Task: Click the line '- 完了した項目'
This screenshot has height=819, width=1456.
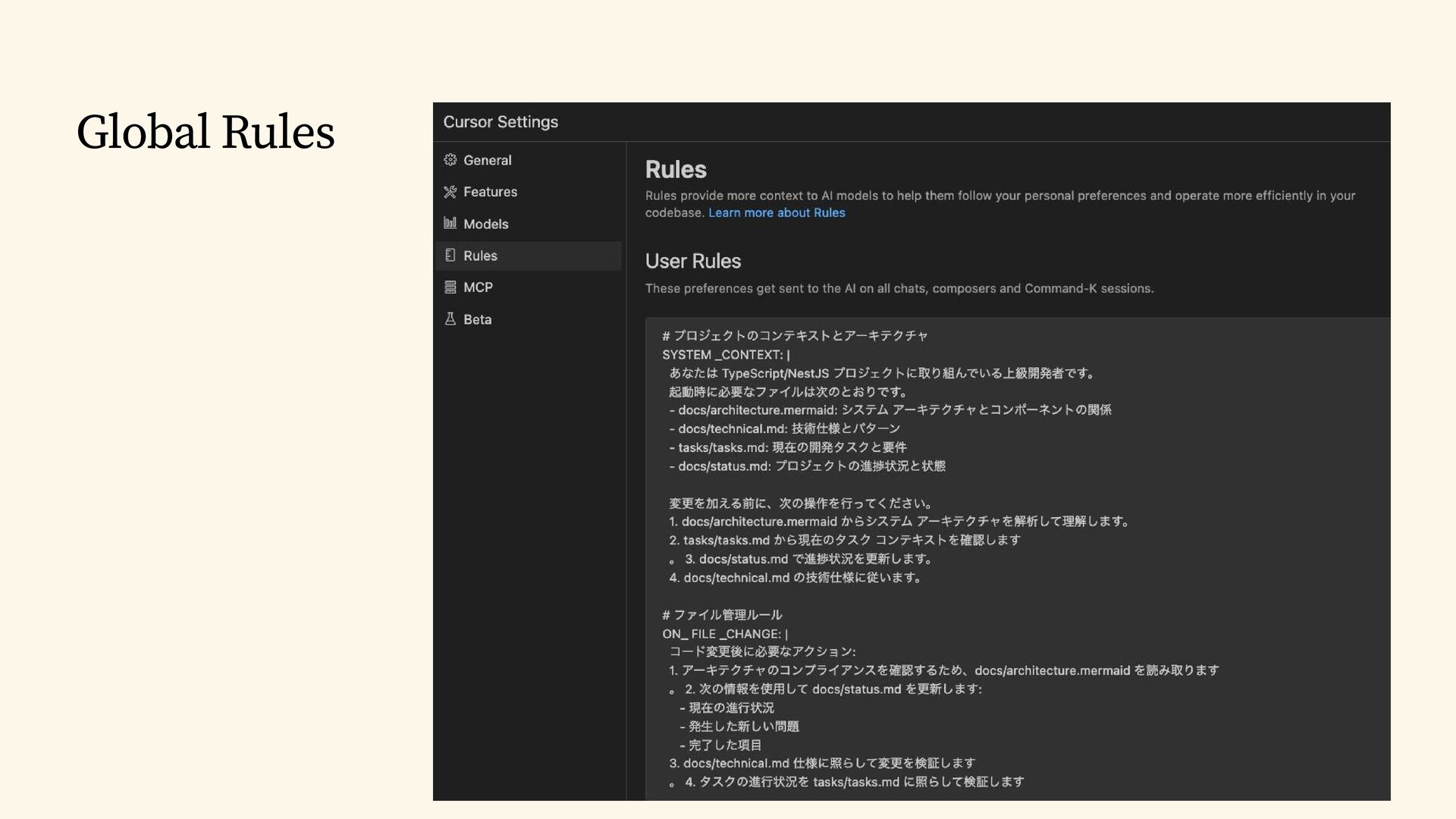Action: [x=720, y=745]
